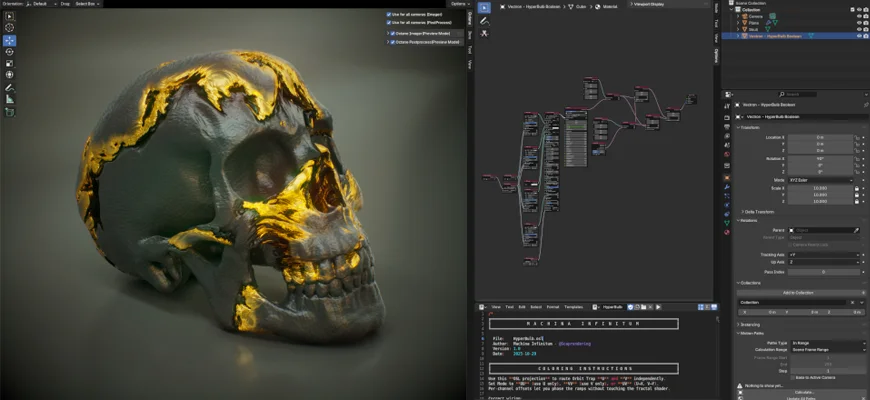870x400 pixels.
Task: Toggle lock on Scale X
Action: point(857,189)
